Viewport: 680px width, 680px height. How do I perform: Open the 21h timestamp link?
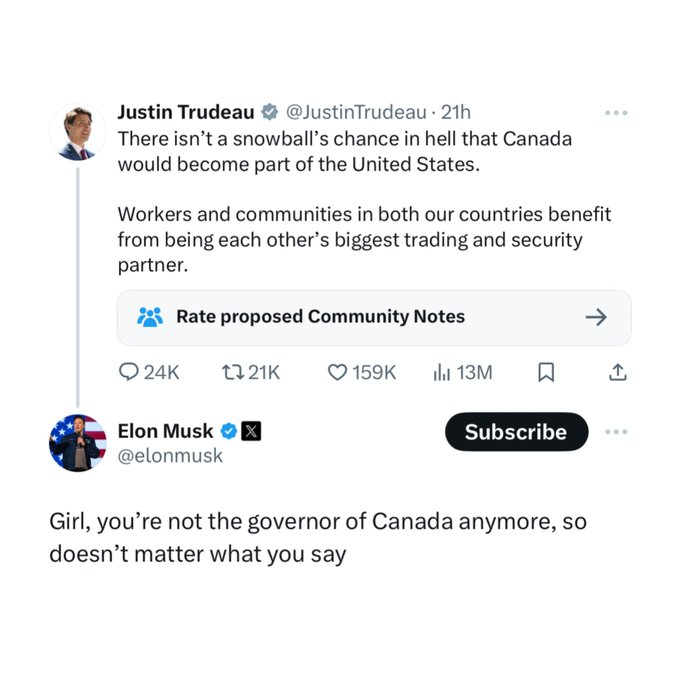coord(456,112)
